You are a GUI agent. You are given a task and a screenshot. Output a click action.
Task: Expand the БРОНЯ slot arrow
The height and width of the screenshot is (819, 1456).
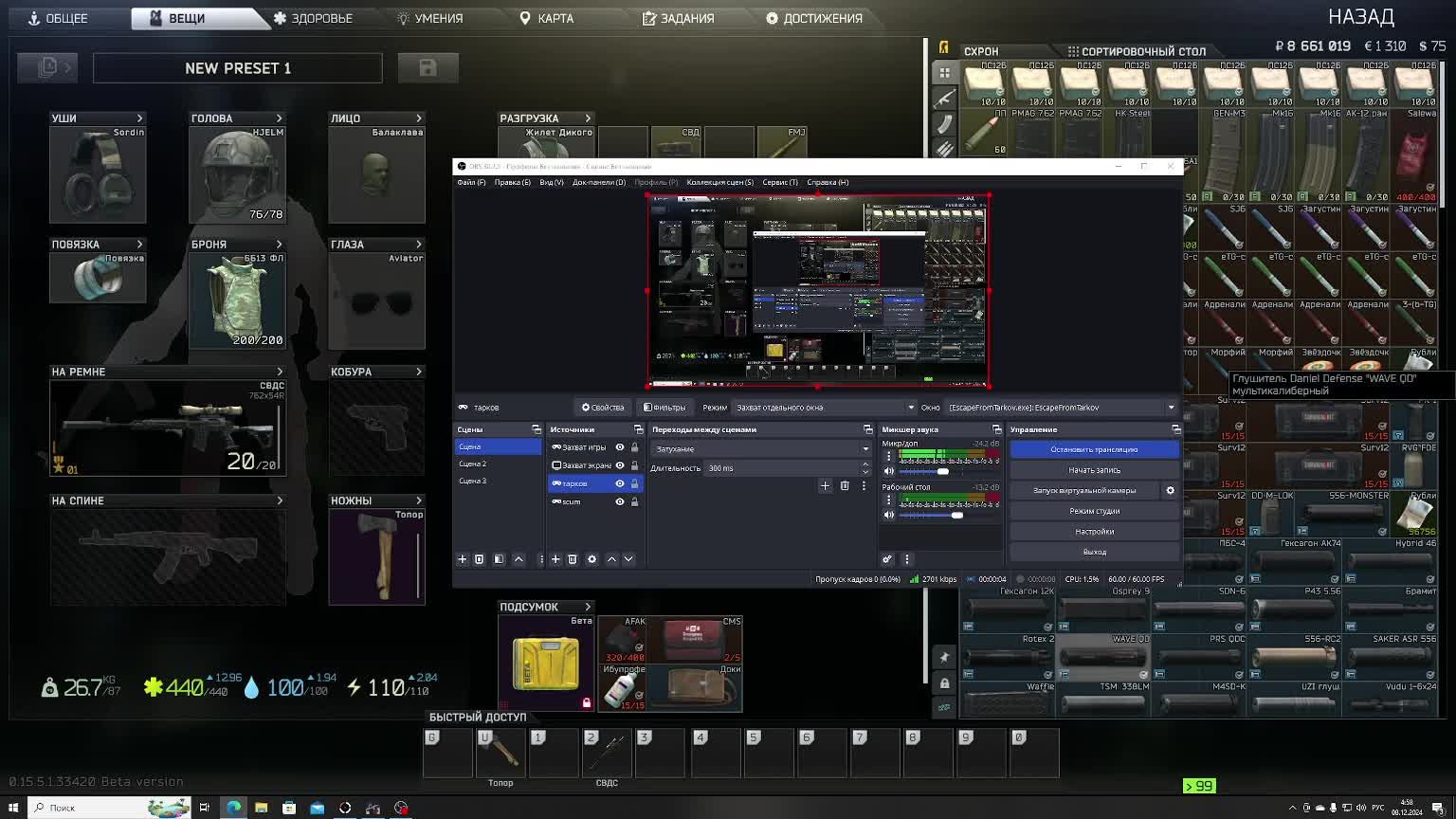tap(279, 245)
